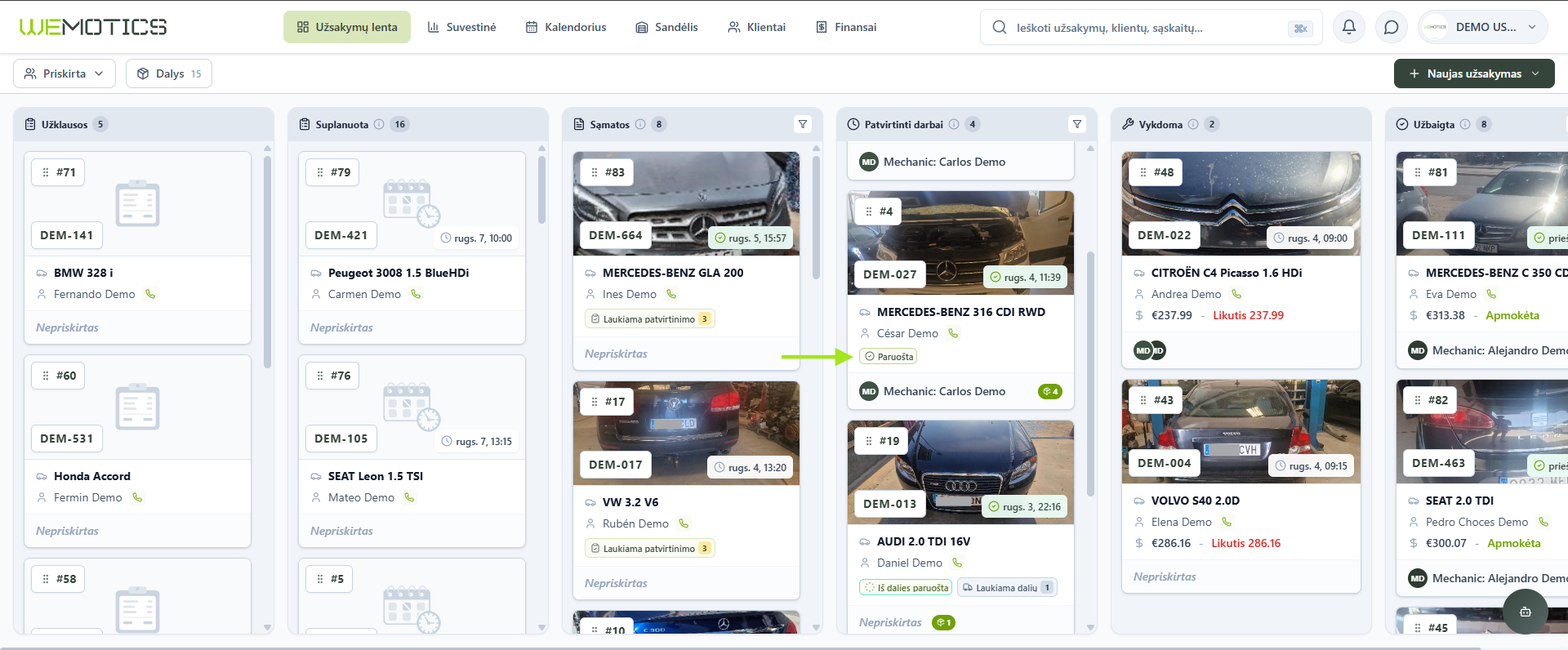Click Nepriskirtas under Honda Accord
The image size is (1568, 650).
(67, 531)
